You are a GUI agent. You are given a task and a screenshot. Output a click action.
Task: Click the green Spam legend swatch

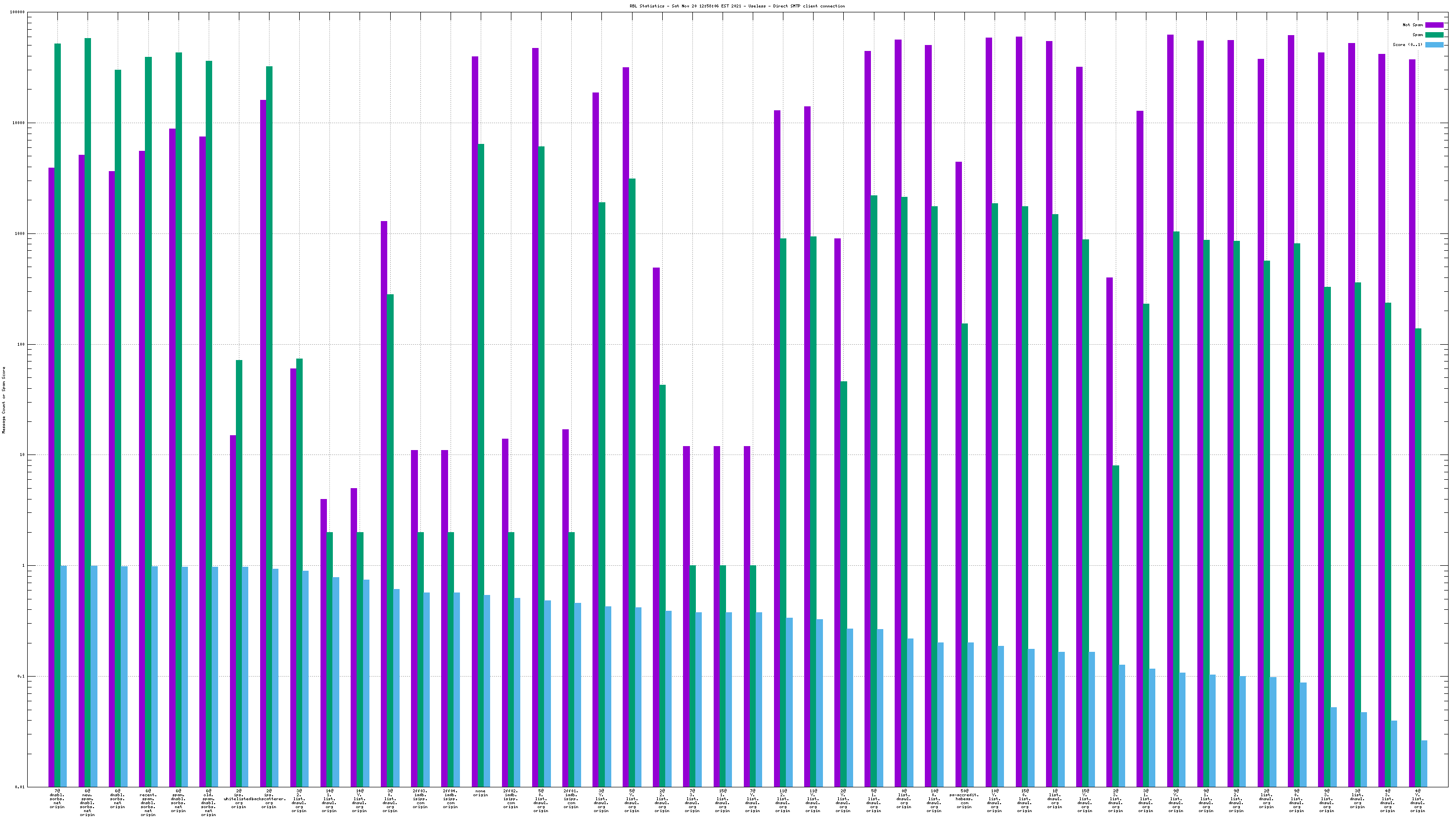click(x=1434, y=35)
